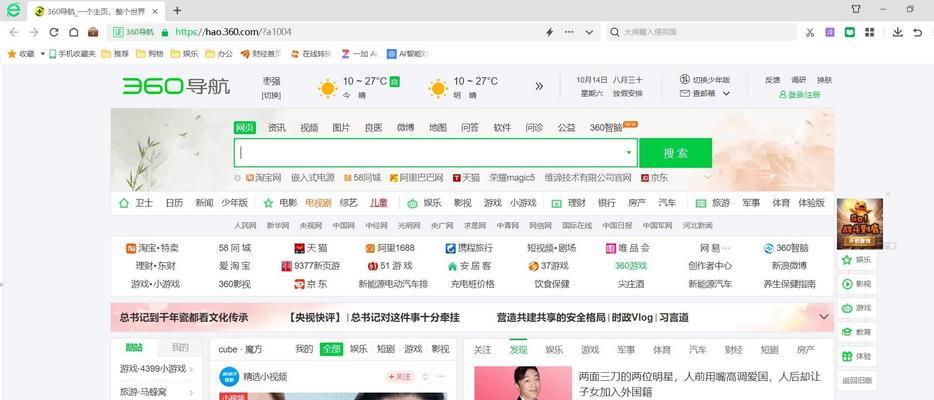The height and width of the screenshot is (400, 934).
Task: Open the 理财 category link
Action: point(569,203)
